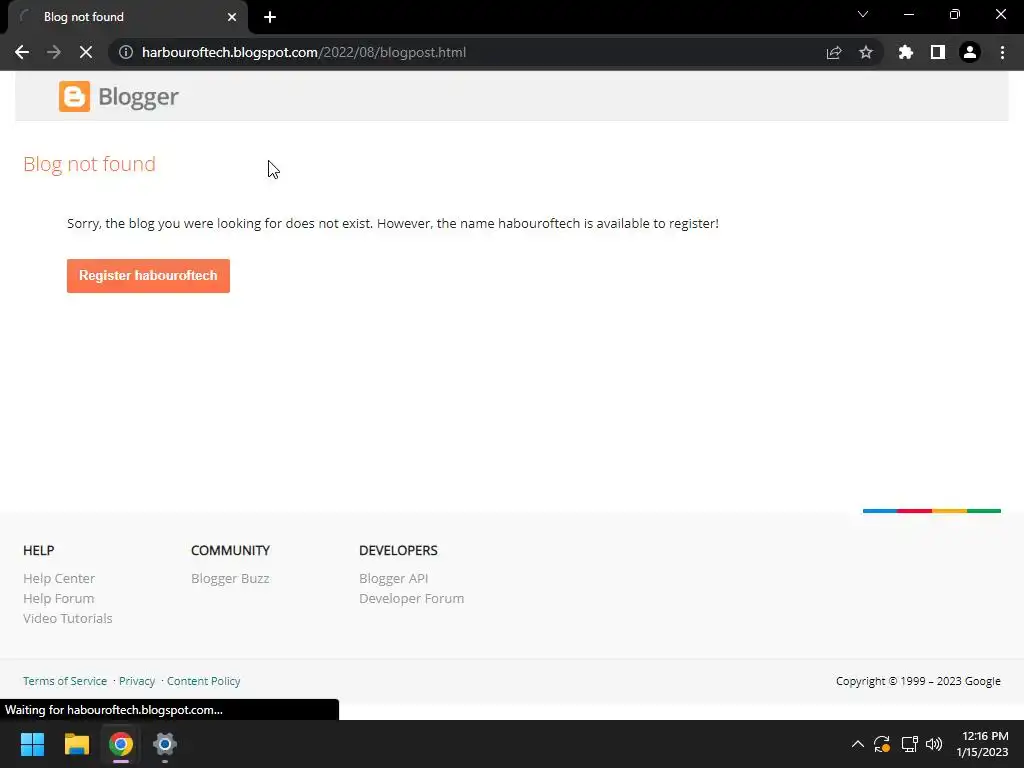Viewport: 1024px width, 768px height.
Task: Open the volume speaker tray icon
Action: click(934, 744)
